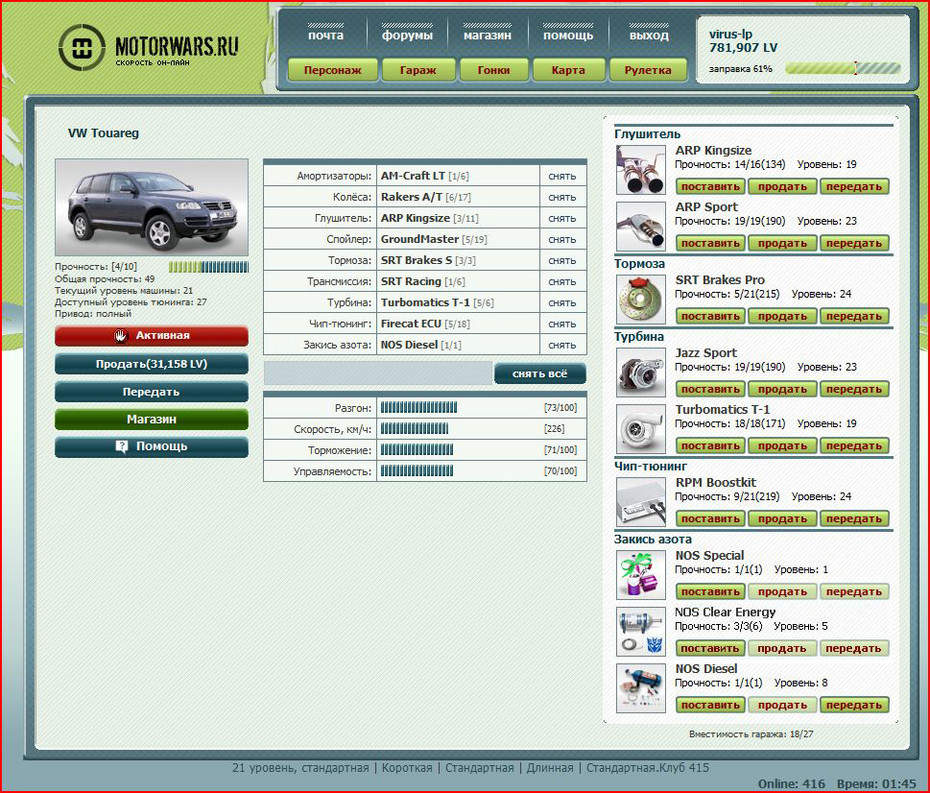Go to the почта (mail) menu
Screen dimensions: 930x793
click(326, 34)
